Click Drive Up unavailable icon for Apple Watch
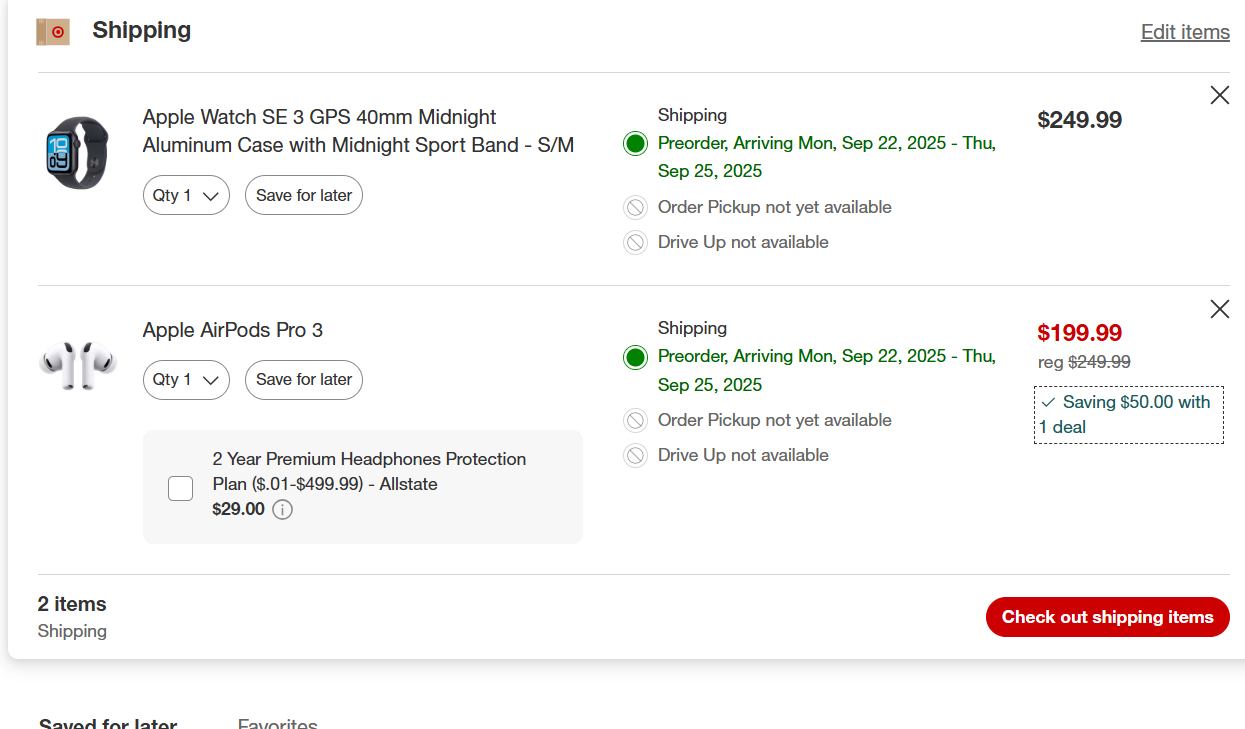 coord(635,243)
